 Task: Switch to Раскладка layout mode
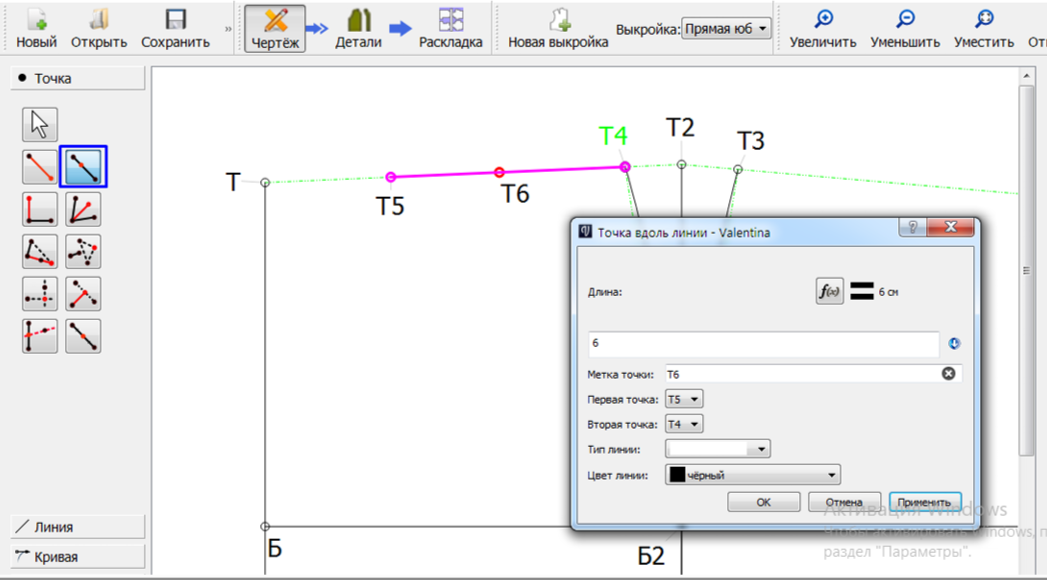(451, 28)
